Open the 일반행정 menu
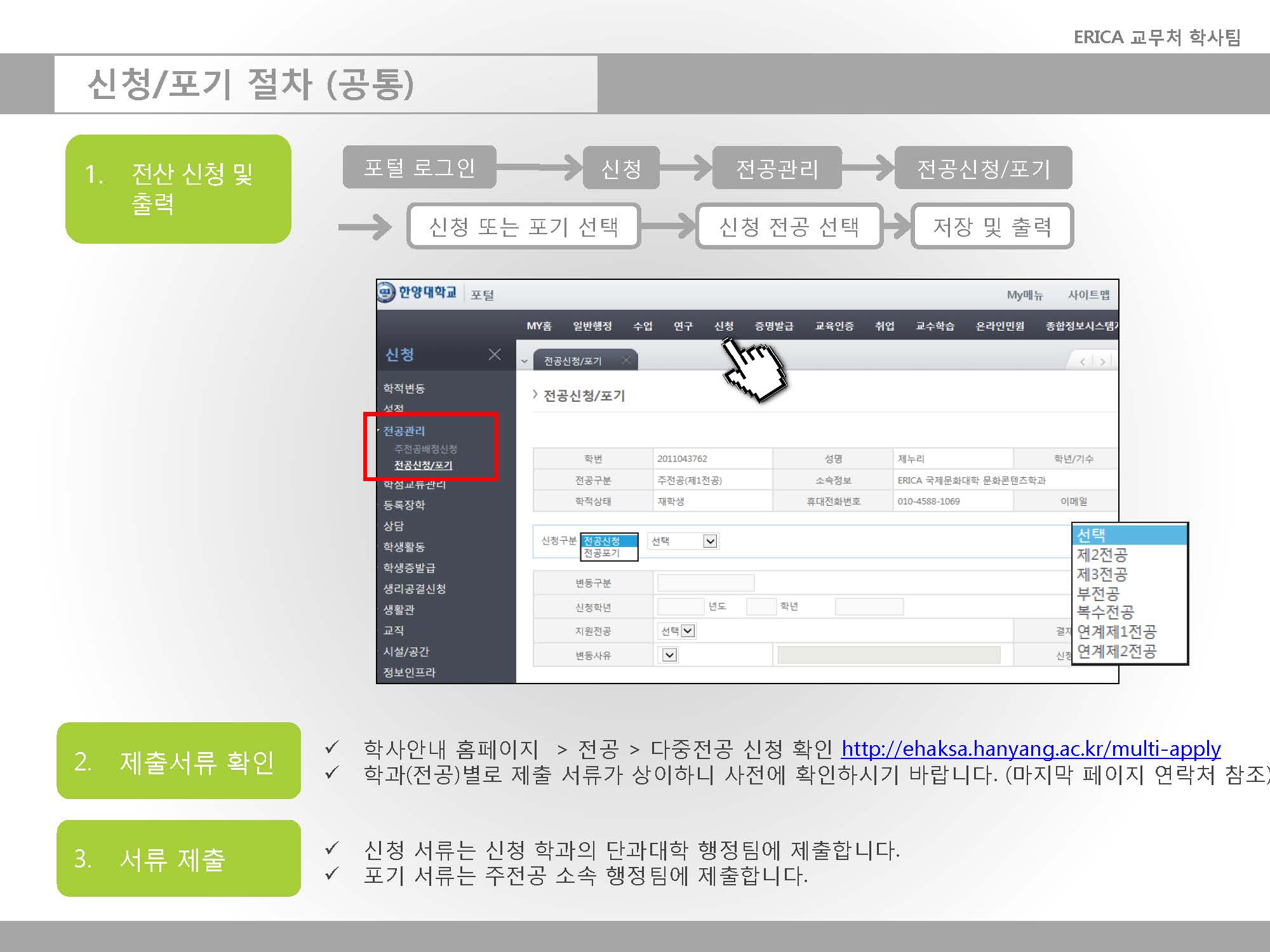Screen dimensions: 1270x952 coord(592,326)
